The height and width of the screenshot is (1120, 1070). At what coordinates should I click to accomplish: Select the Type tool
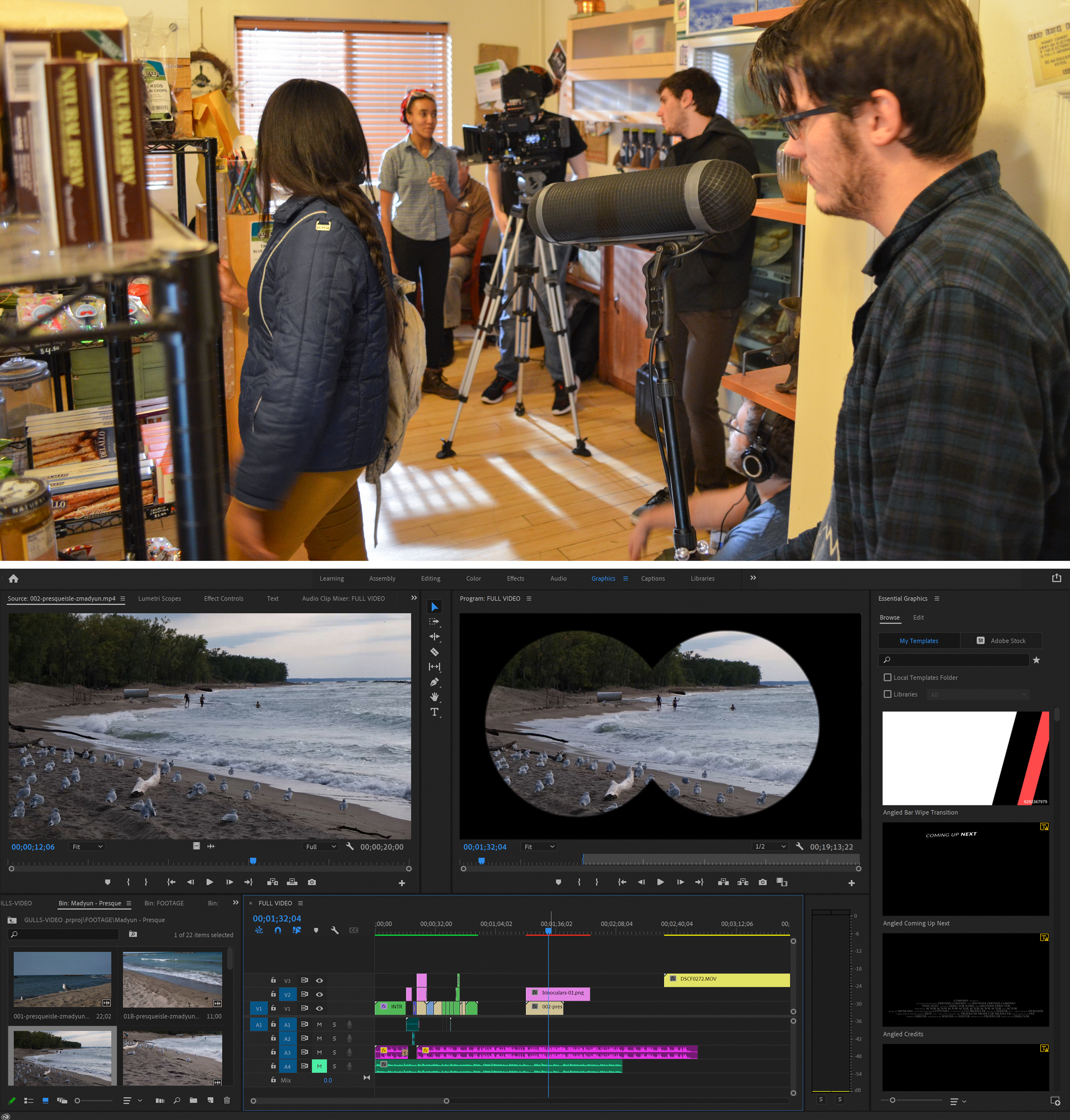pos(435,712)
